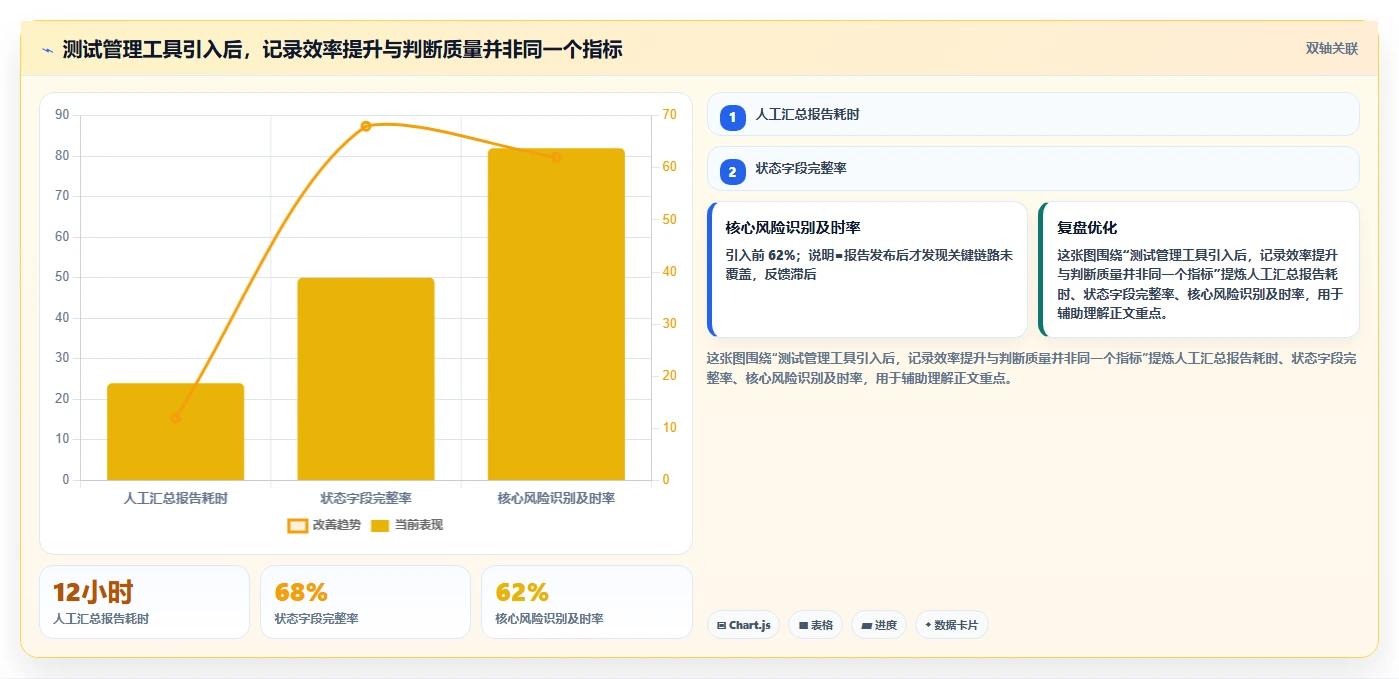Click the 复盘优化 card
This screenshot has height=679, width=1399.
[1199, 270]
